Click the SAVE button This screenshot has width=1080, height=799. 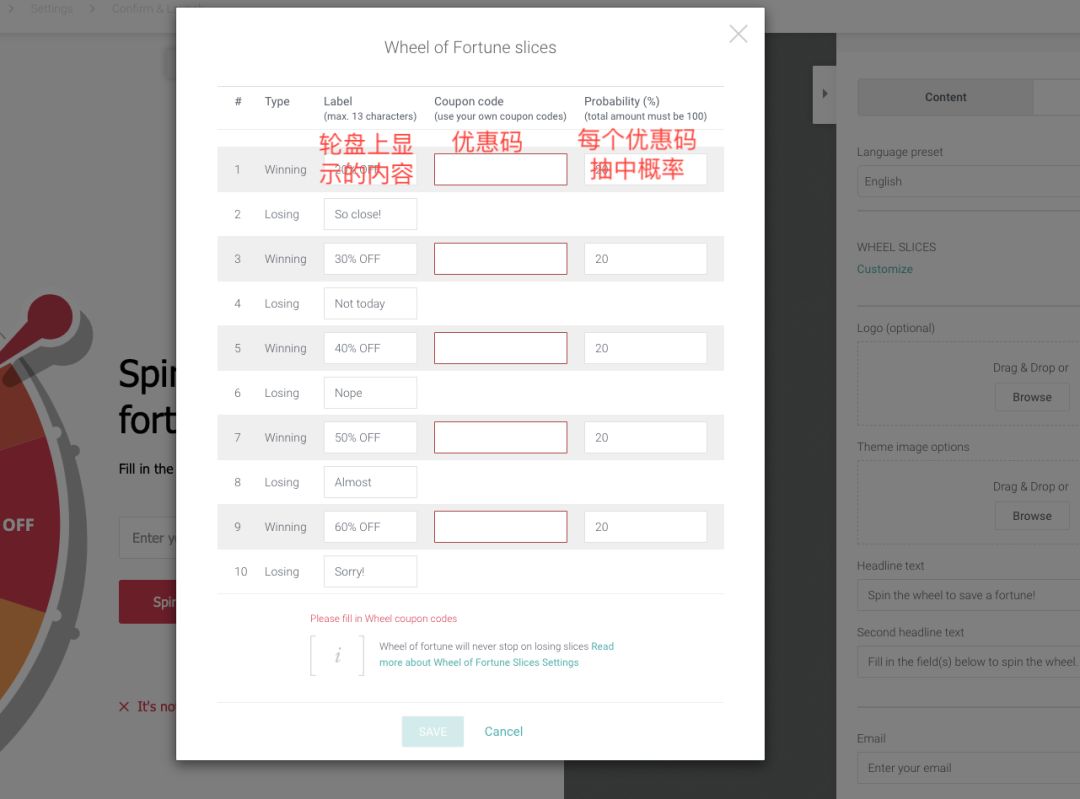433,731
